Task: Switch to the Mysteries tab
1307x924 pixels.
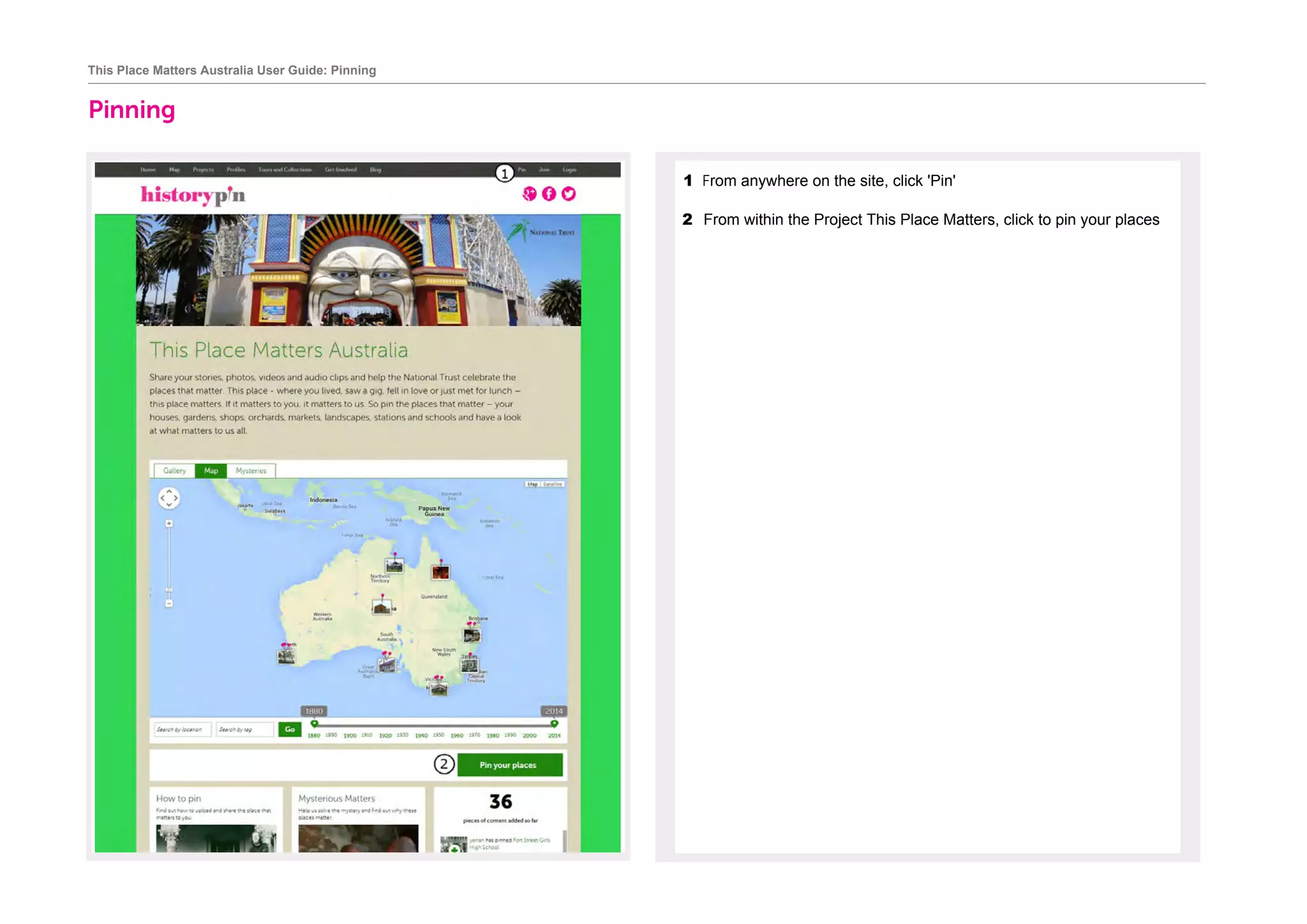Action: [x=251, y=470]
